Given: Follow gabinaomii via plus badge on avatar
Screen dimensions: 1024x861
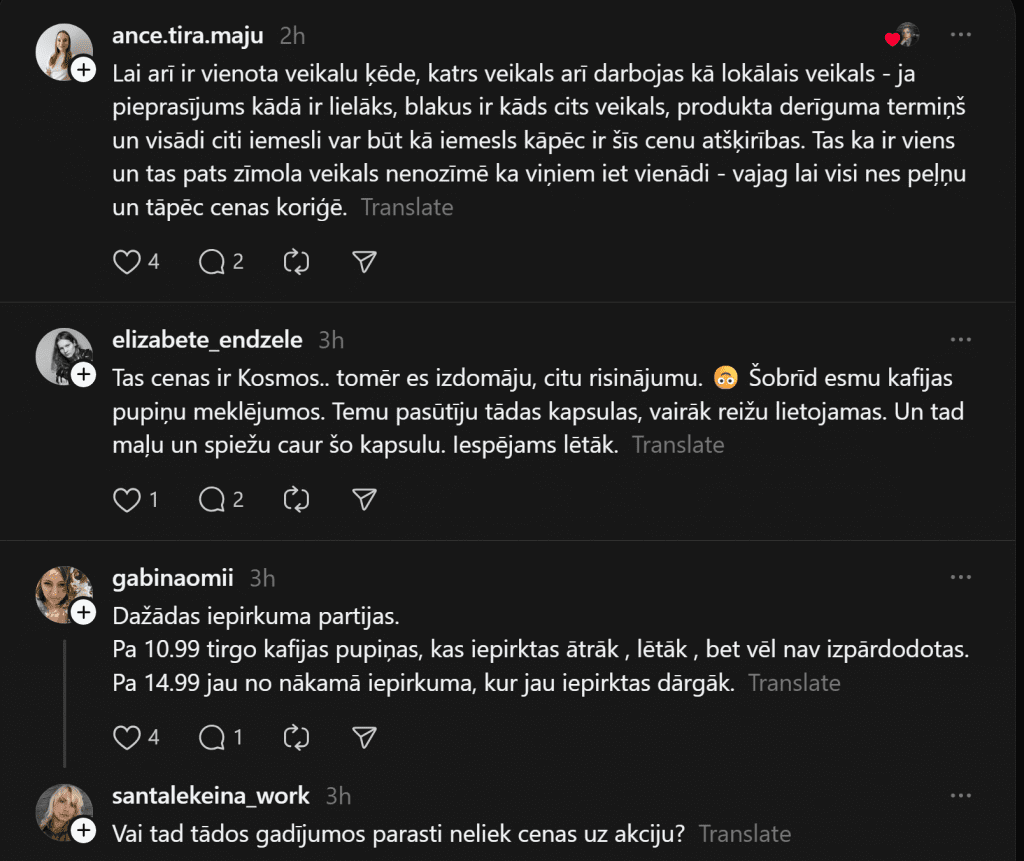Looking at the screenshot, I should [x=84, y=612].
